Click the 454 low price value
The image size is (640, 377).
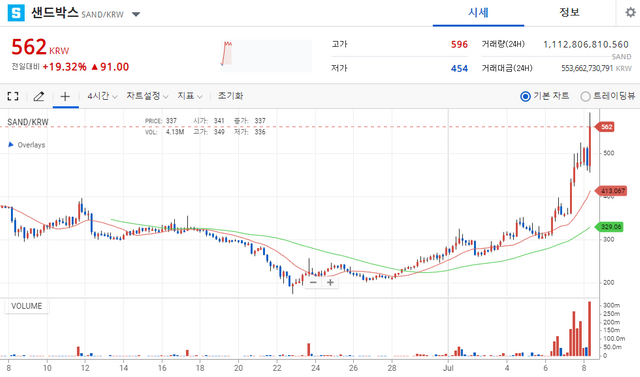[x=459, y=69]
